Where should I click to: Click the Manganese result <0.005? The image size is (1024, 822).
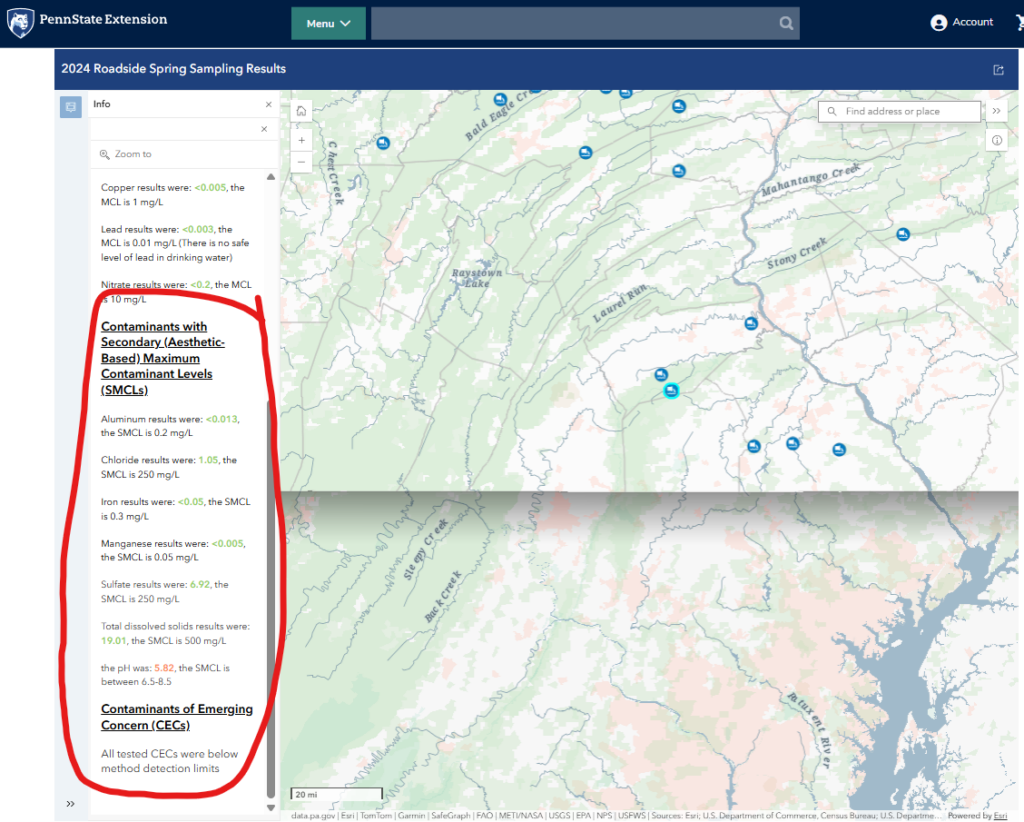(x=227, y=543)
